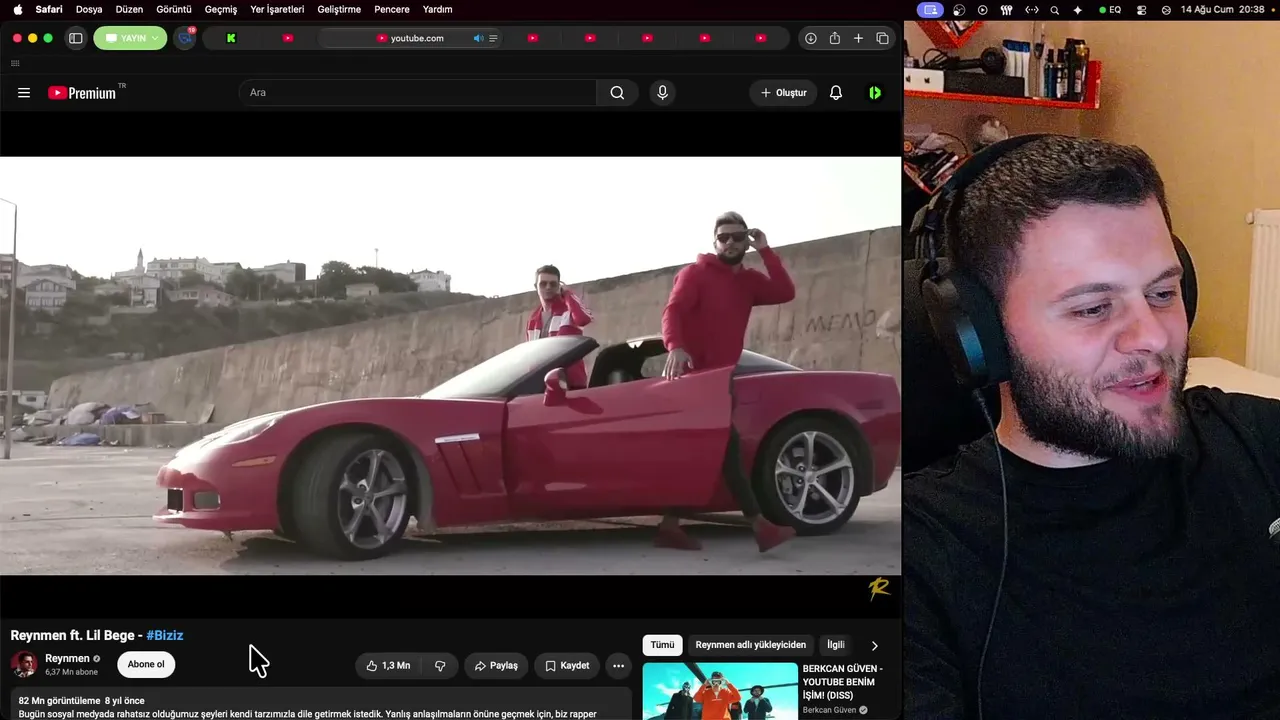Click the '6,37 Mn abone' subscriber count
Viewport: 1280px width, 720px height.
(x=71, y=672)
